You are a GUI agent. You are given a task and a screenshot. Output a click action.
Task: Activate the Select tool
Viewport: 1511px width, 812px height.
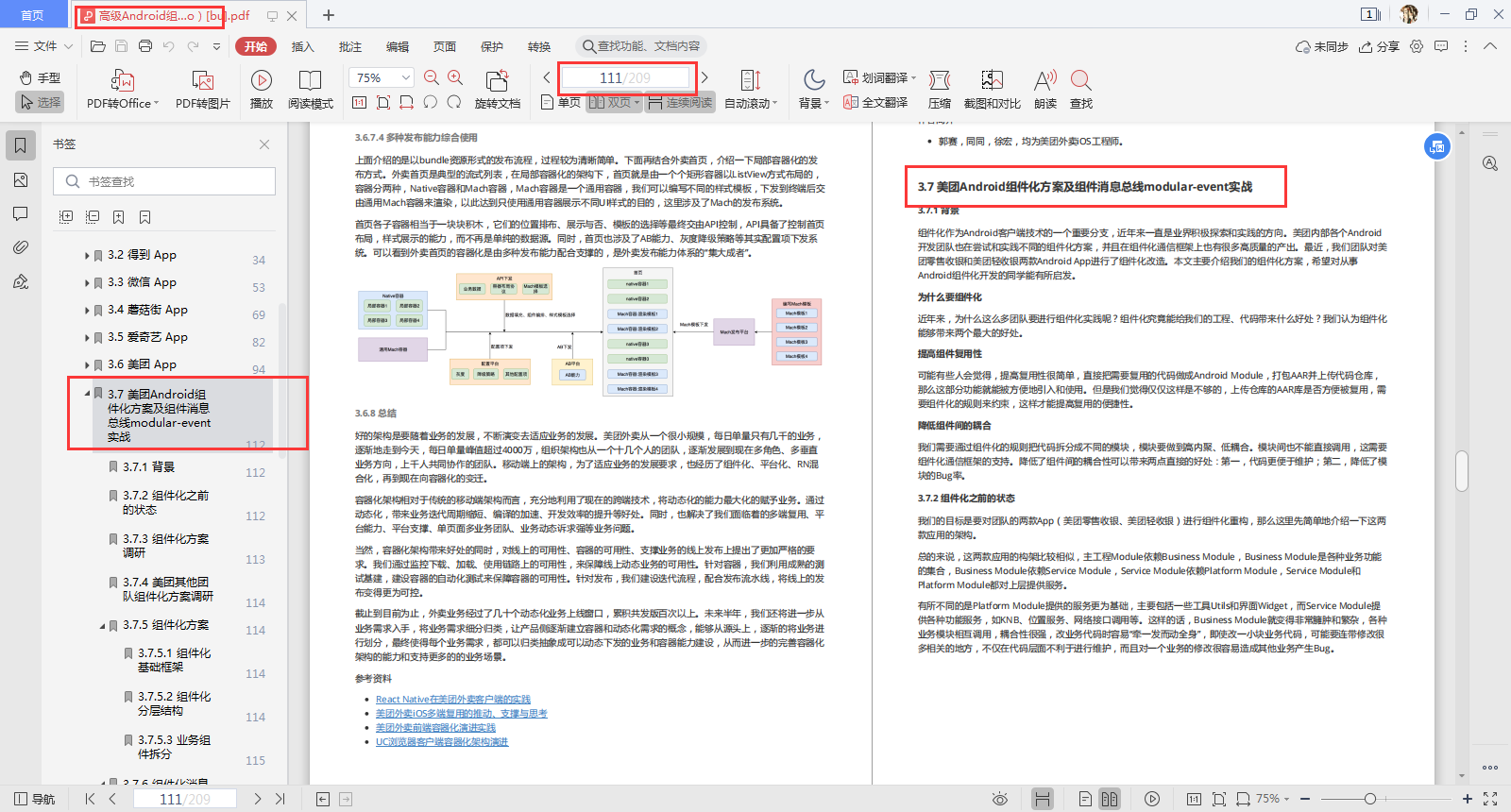(40, 102)
